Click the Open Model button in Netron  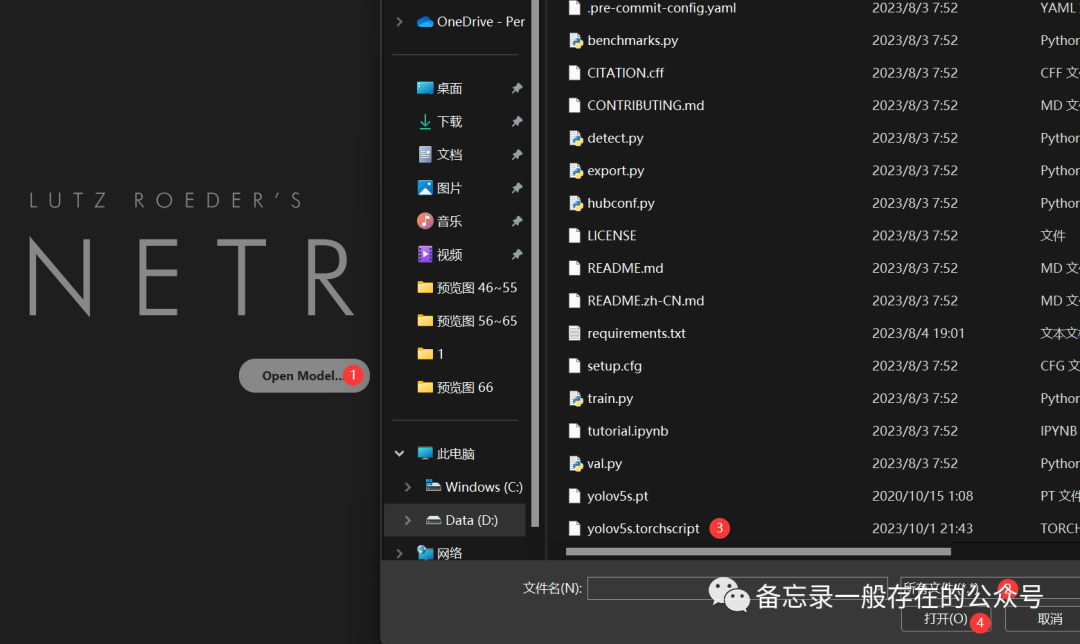pos(304,375)
